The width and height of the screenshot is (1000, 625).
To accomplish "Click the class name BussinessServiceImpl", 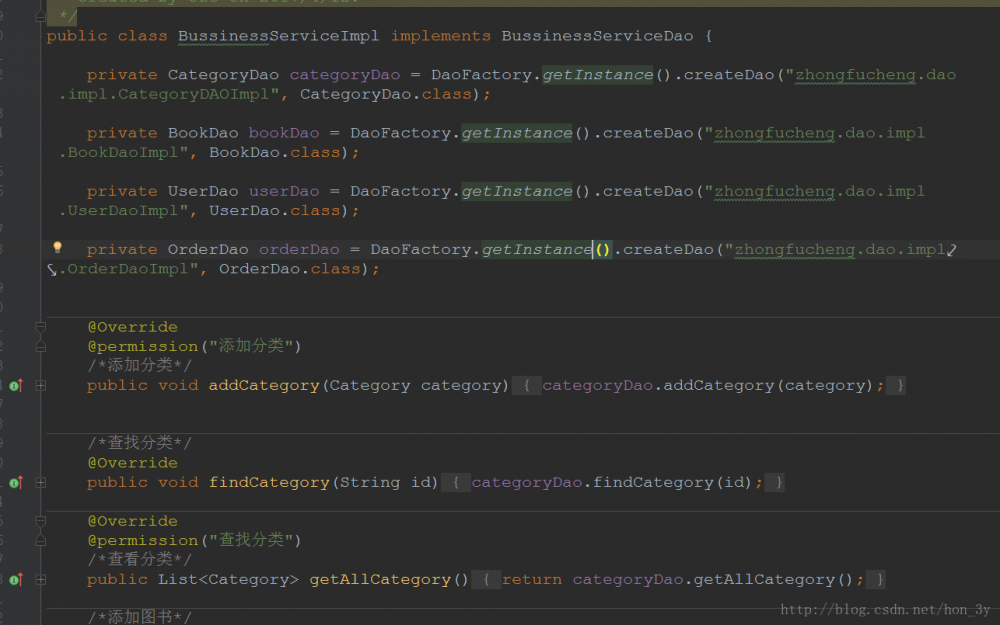I will click(278, 36).
